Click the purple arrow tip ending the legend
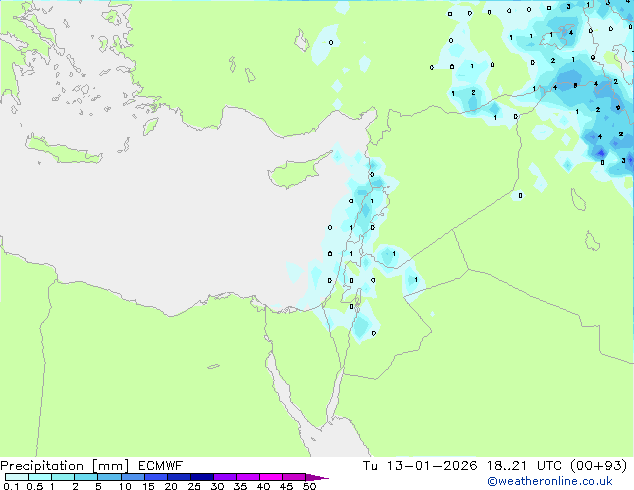The width and height of the screenshot is (634, 490). point(317,477)
